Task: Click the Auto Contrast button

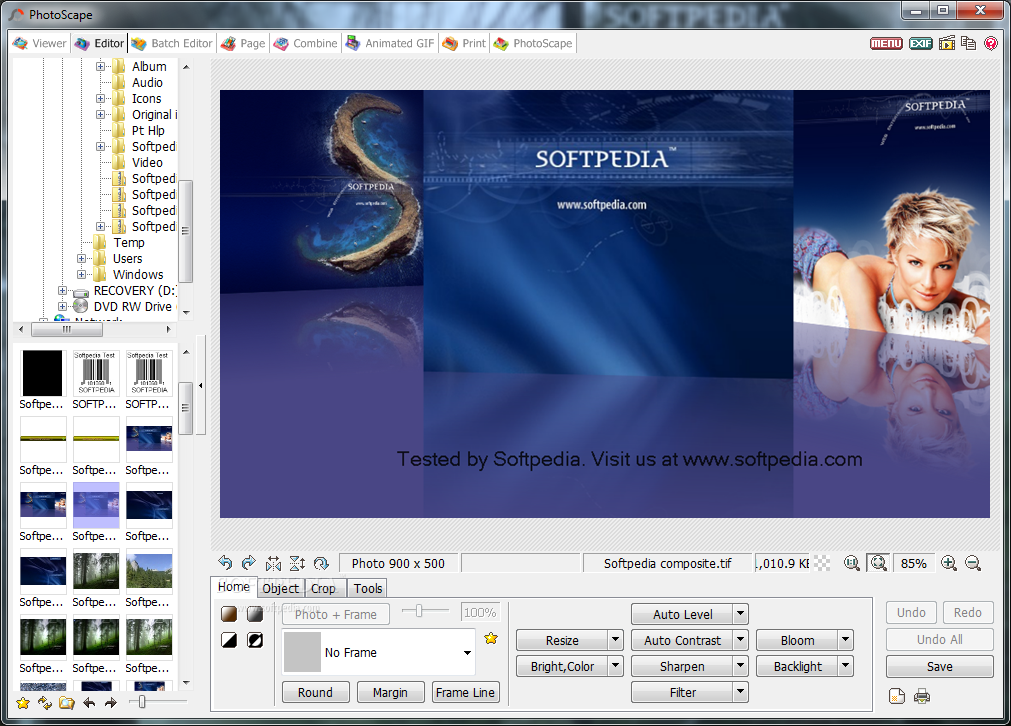Action: [682, 640]
